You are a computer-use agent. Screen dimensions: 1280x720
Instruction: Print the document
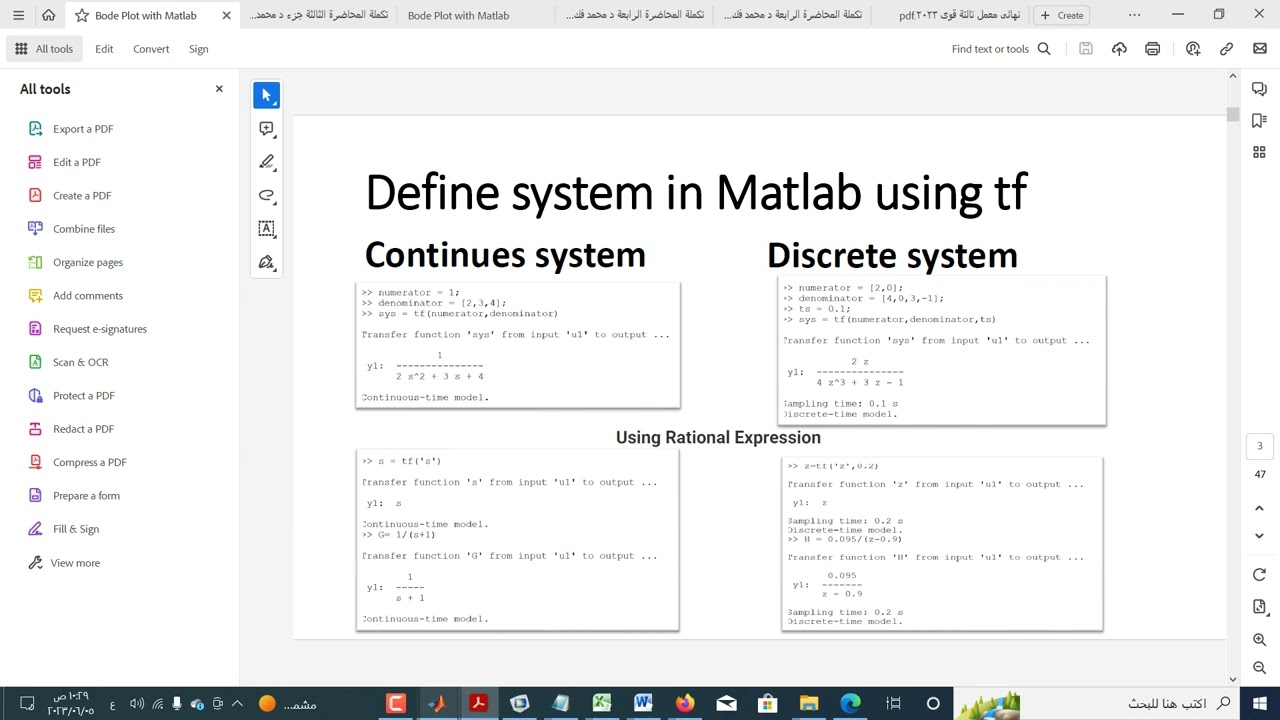click(1152, 49)
